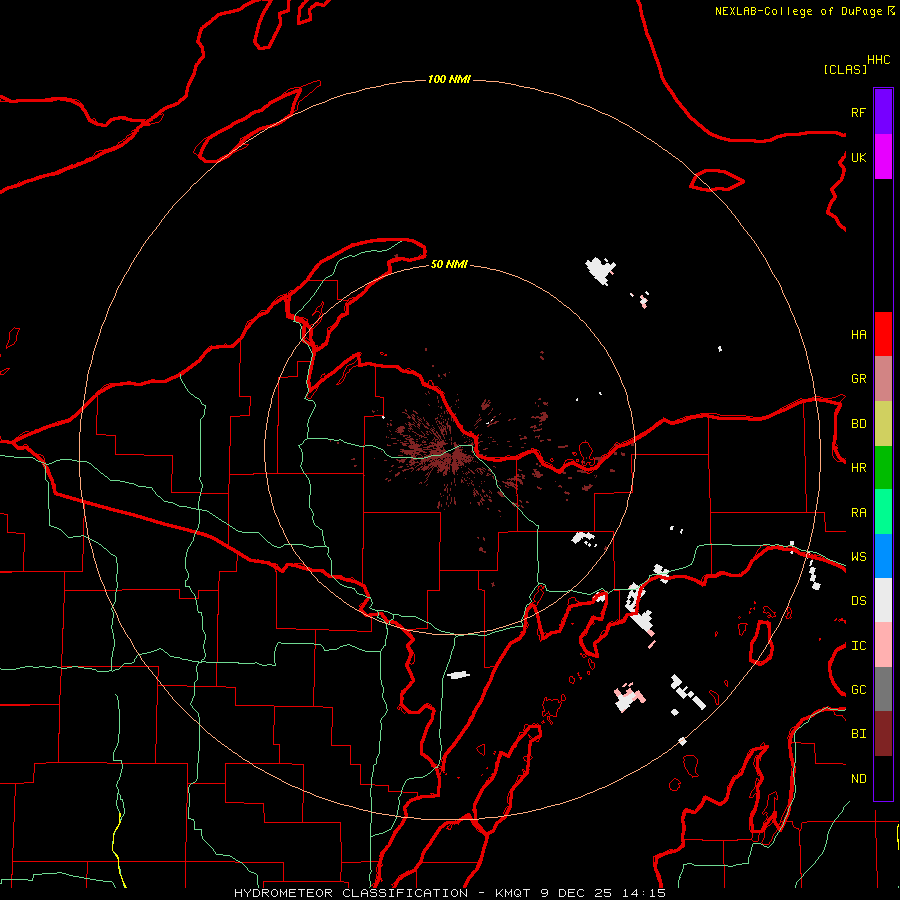This screenshot has width=900, height=900.
Task: Click the GC legend label
Action: point(858,690)
